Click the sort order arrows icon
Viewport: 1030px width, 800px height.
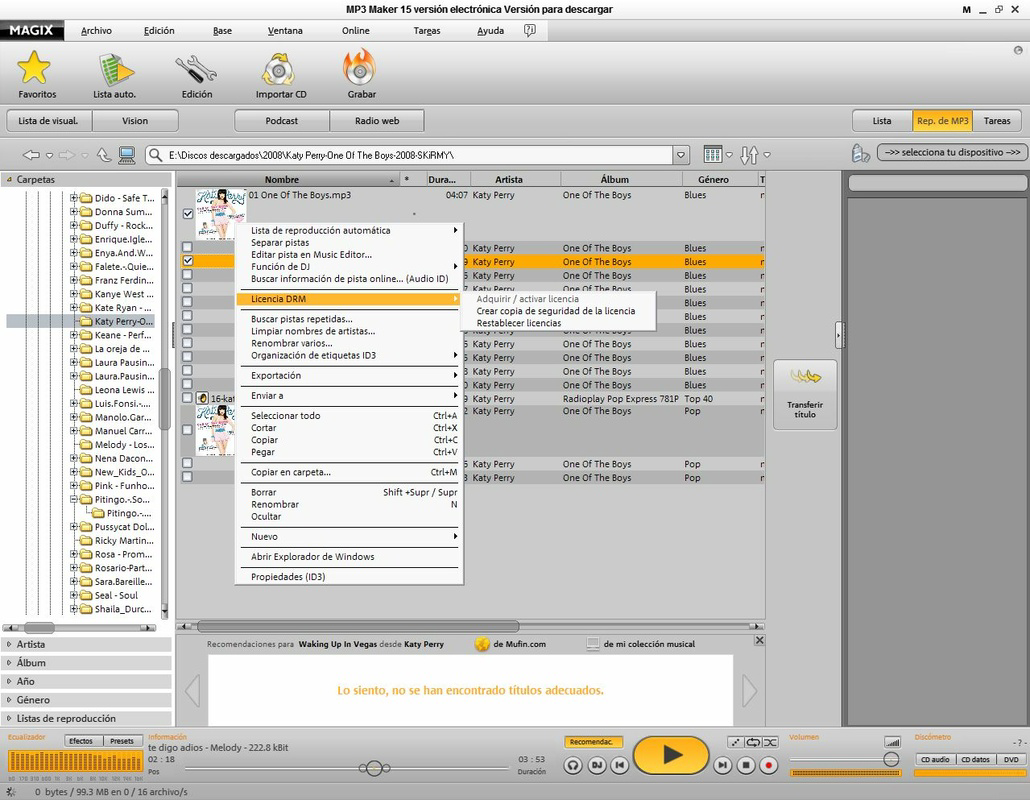(x=750, y=155)
